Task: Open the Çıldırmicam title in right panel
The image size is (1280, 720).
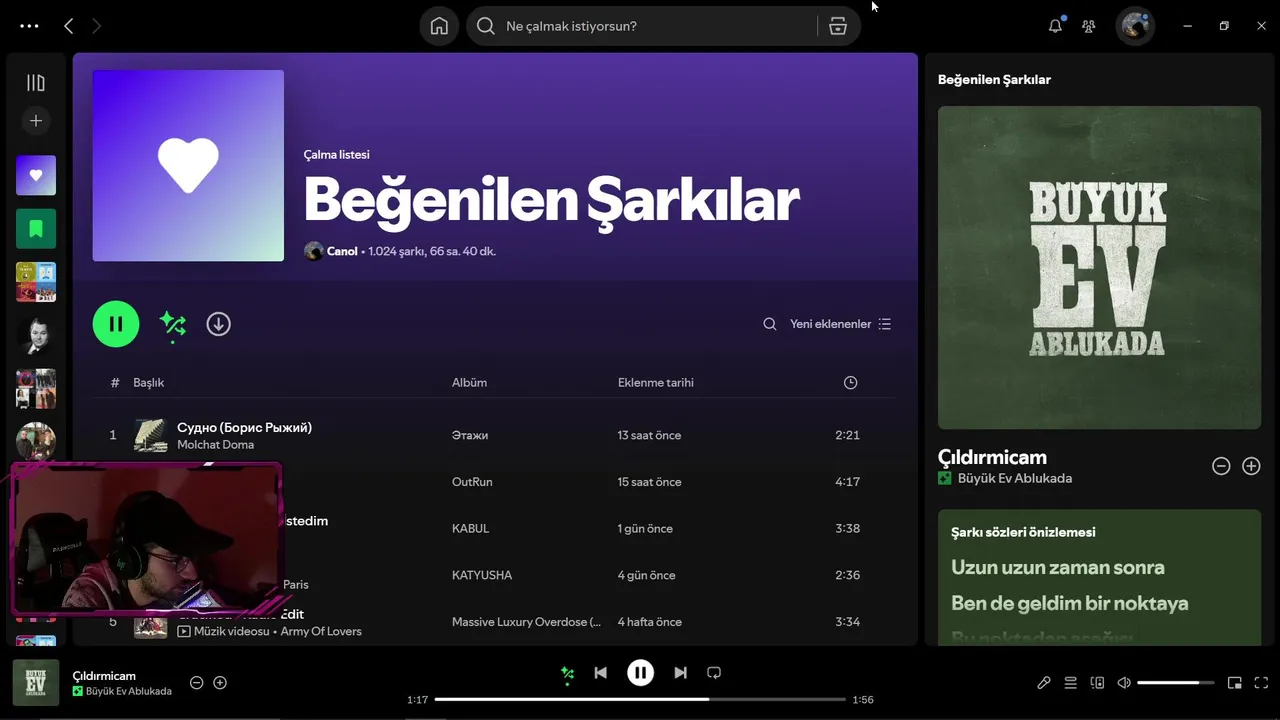Action: [x=992, y=457]
